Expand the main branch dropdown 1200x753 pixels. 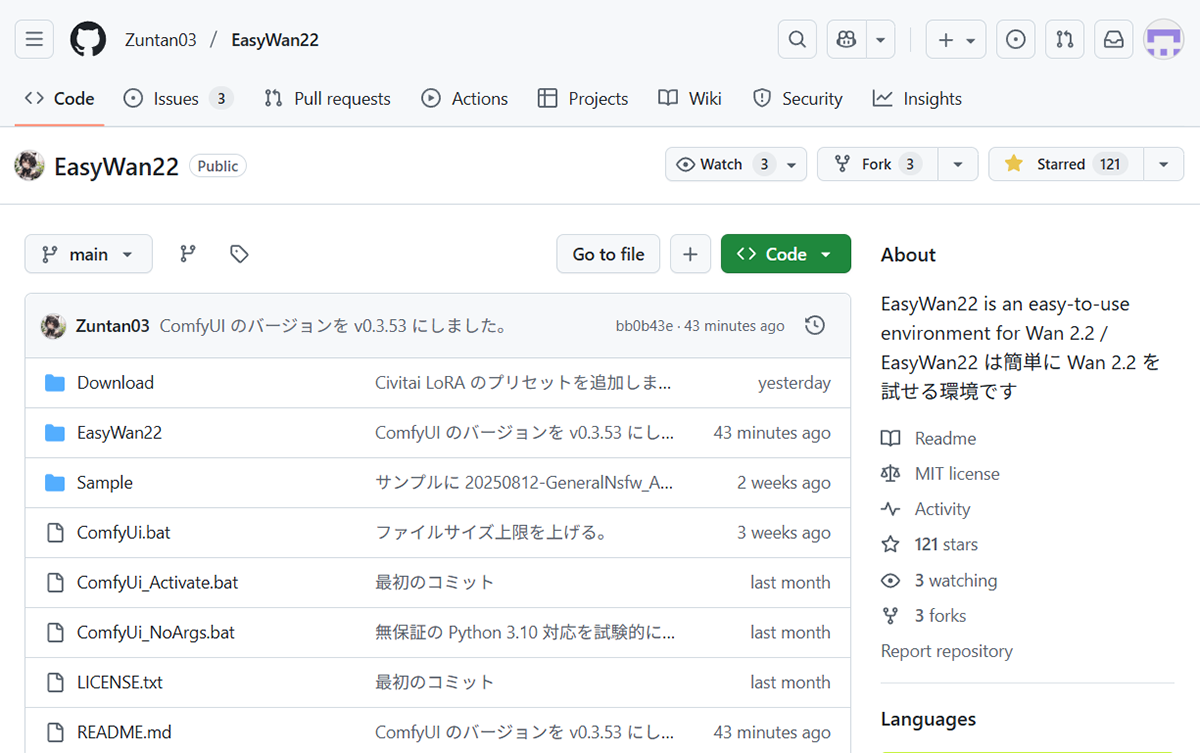tap(88, 254)
